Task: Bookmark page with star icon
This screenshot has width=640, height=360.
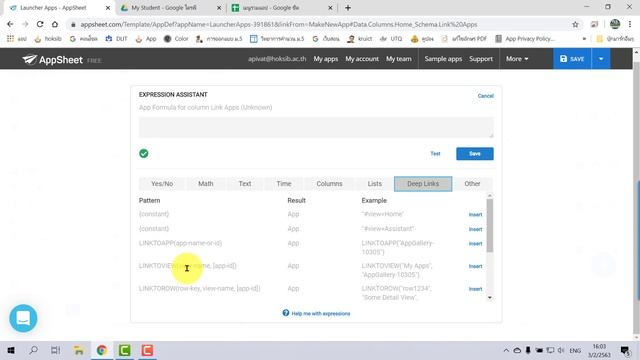Action: (576, 24)
